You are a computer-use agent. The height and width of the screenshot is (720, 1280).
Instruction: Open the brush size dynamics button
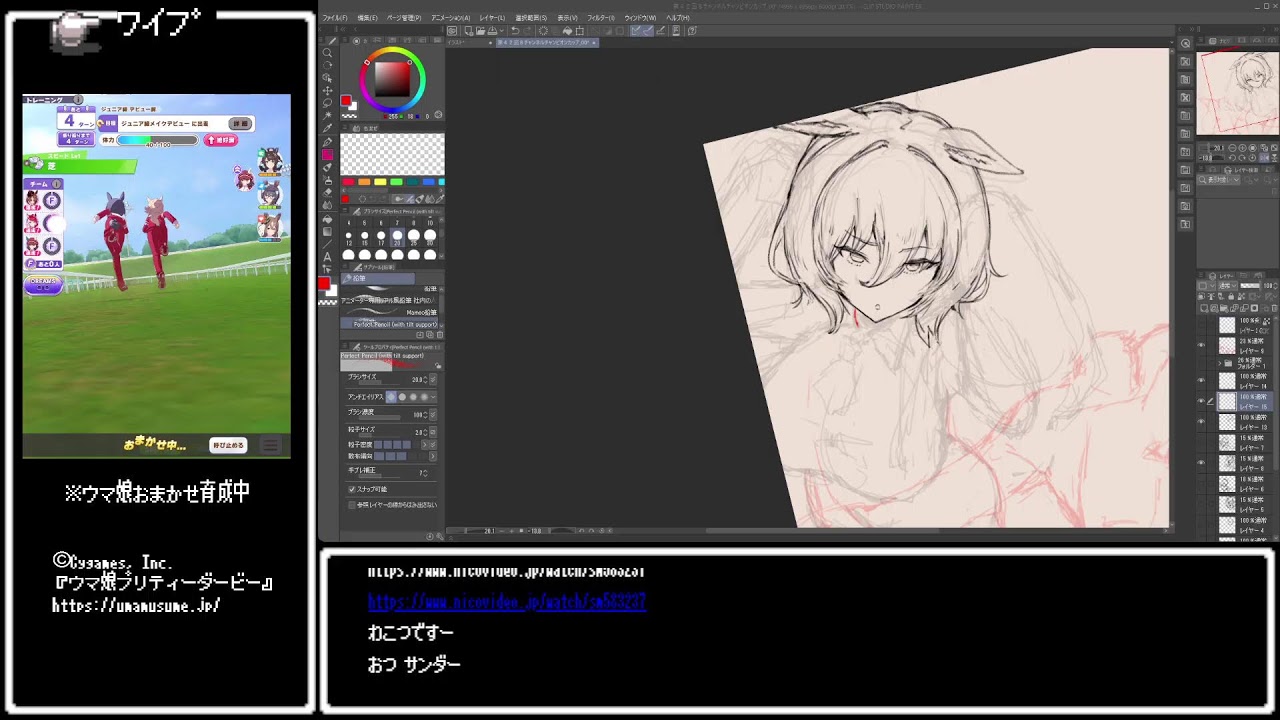(x=433, y=379)
